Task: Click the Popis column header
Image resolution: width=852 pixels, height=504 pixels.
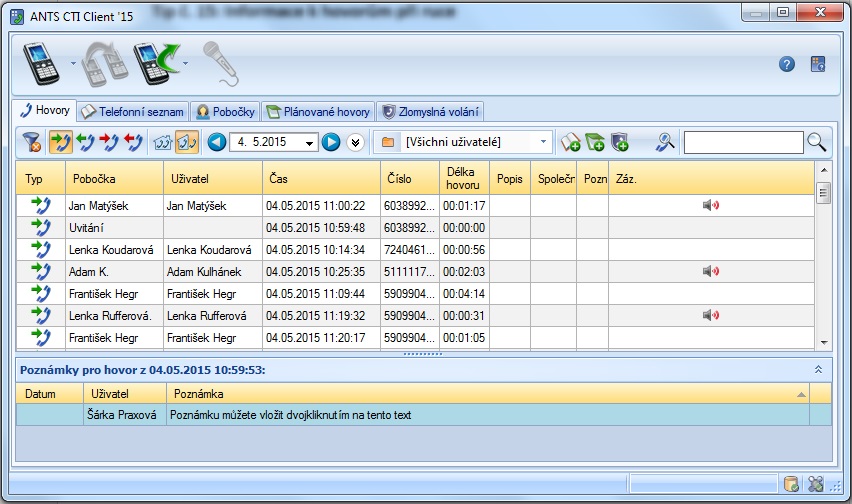Action: pyautogui.click(x=510, y=179)
